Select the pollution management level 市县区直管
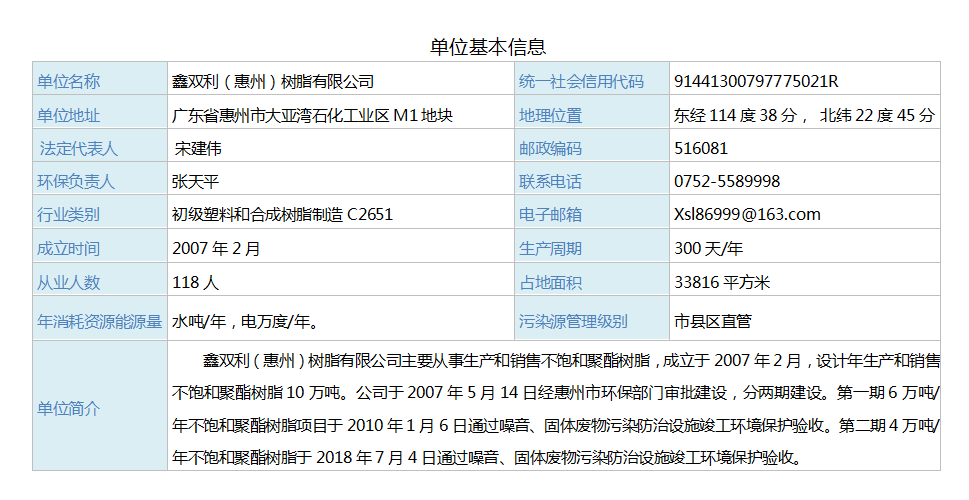969x500 pixels. (x=713, y=322)
